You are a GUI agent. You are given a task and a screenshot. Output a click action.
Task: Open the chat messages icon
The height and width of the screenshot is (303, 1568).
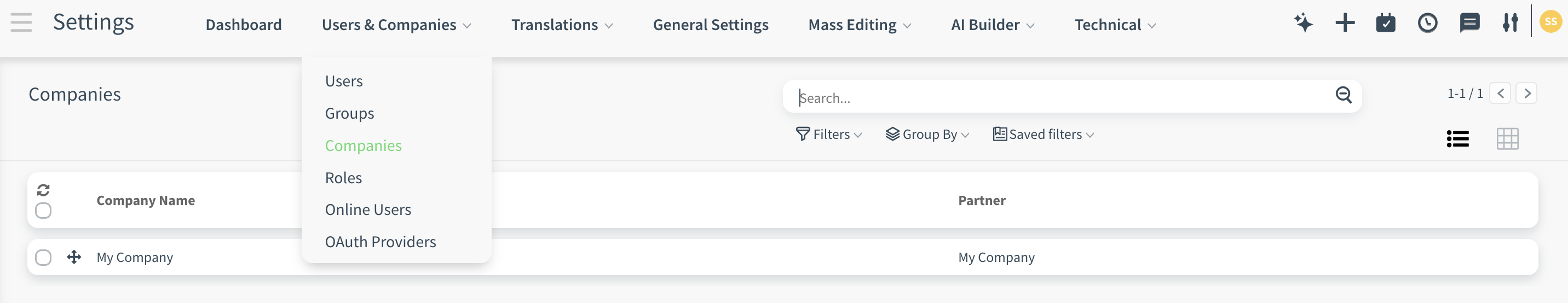coord(1469,23)
